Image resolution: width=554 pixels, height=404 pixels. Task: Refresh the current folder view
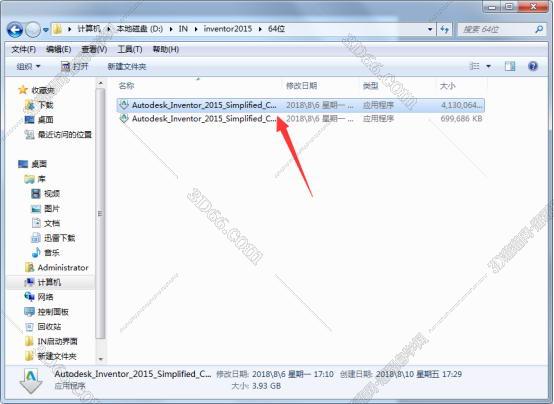coord(445,29)
